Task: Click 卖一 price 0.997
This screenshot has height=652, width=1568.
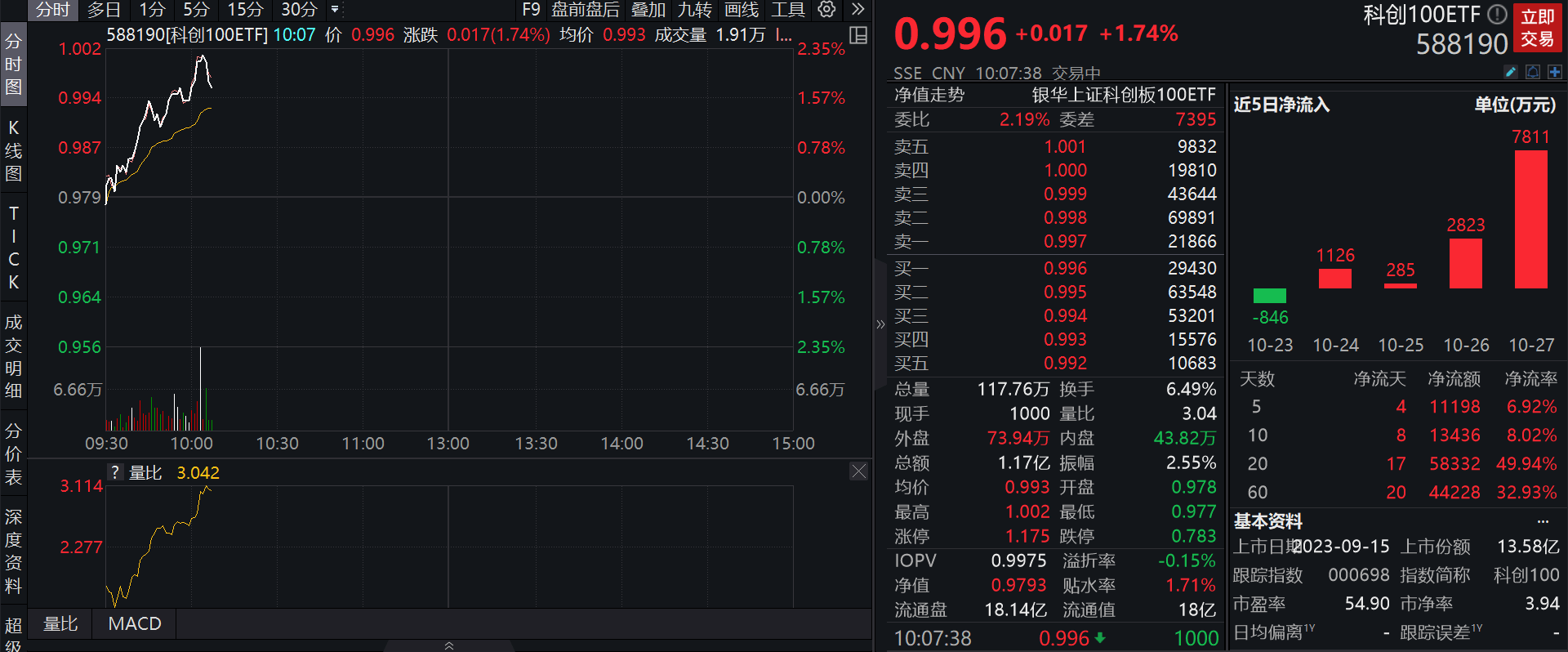Action: click(x=1065, y=242)
